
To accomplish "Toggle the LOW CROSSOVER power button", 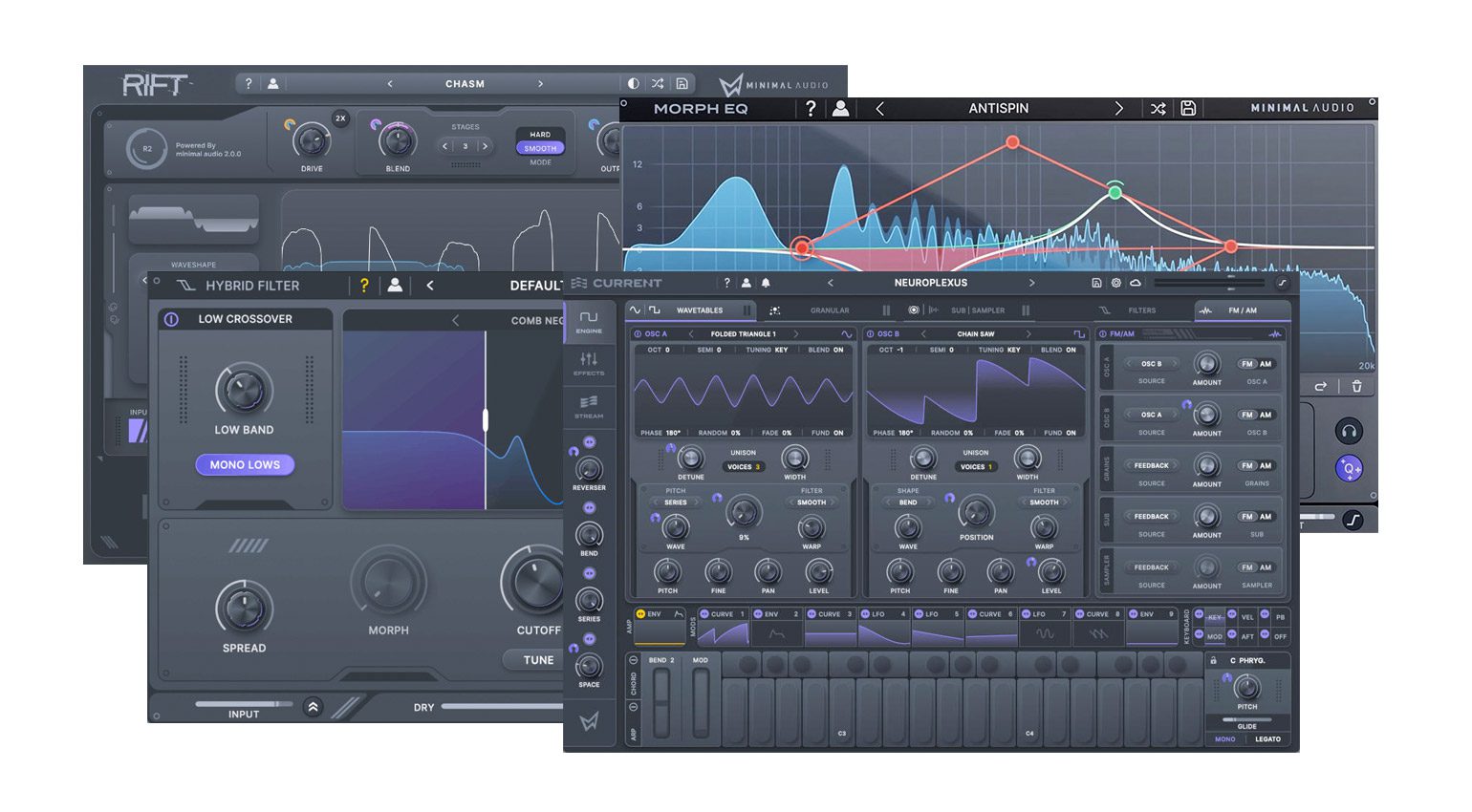I will (171, 319).
